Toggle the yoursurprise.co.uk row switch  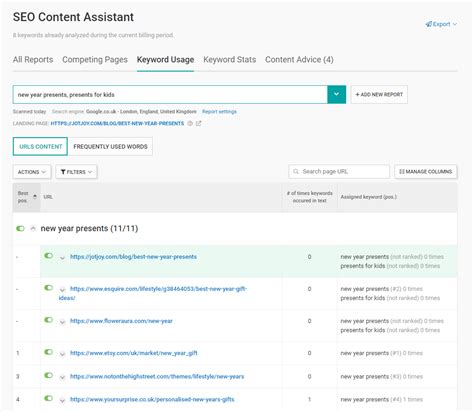coord(49,398)
